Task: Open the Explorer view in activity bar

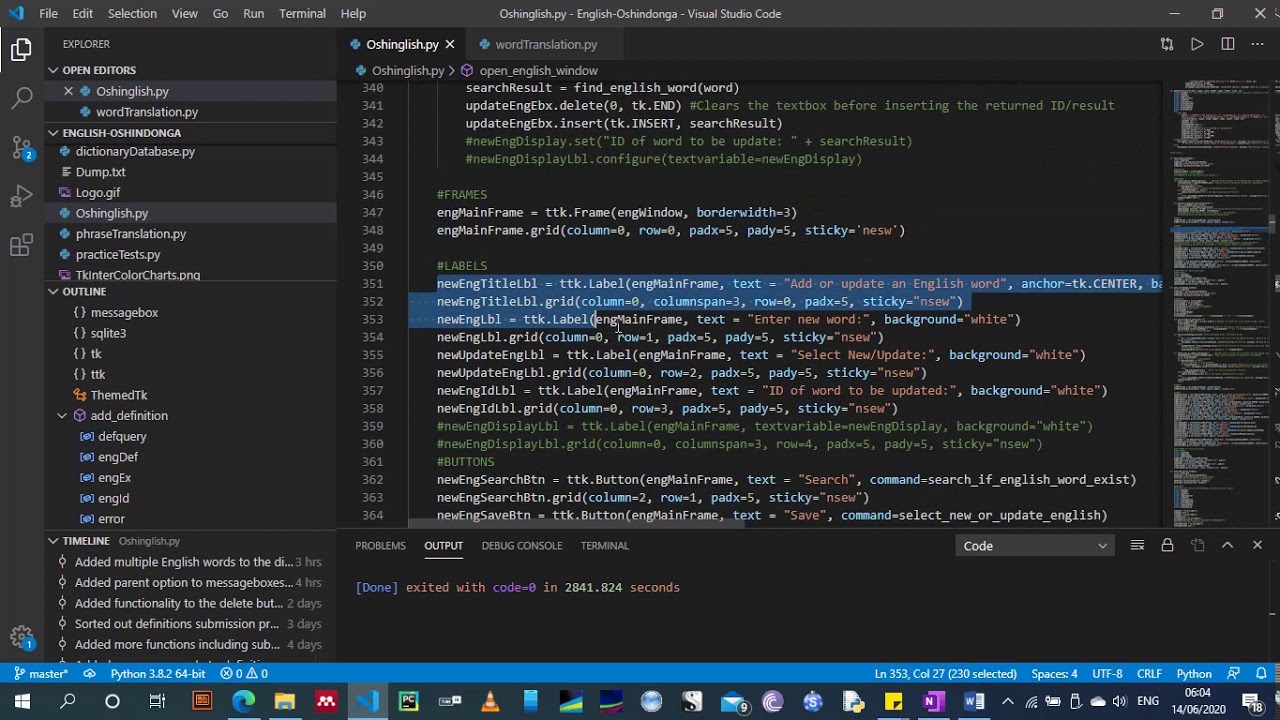Action: click(x=22, y=49)
